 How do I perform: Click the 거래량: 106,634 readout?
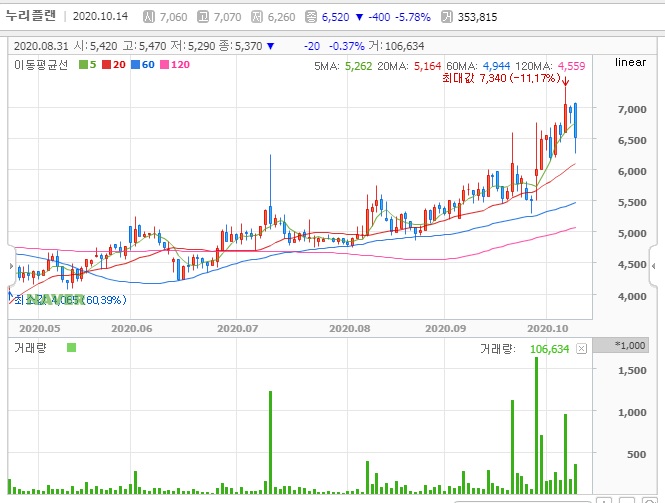pyautogui.click(x=525, y=349)
